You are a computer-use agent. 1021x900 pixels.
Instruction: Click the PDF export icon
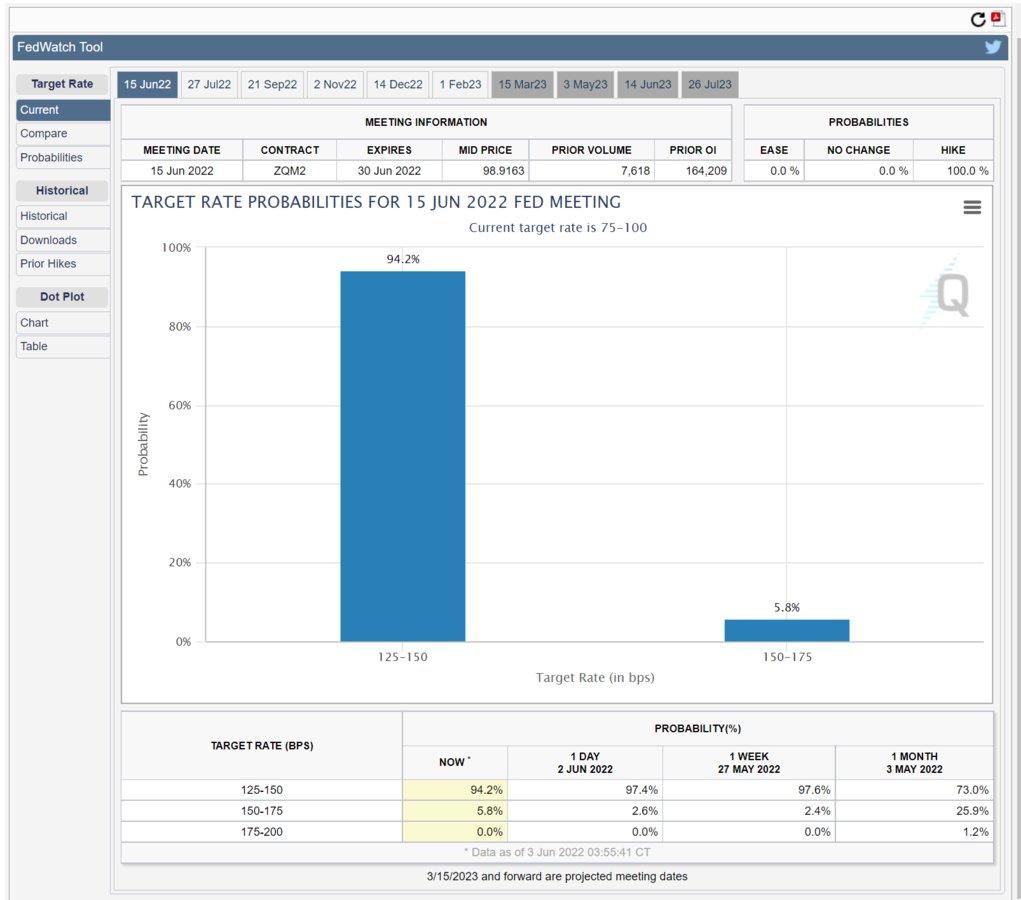point(998,19)
